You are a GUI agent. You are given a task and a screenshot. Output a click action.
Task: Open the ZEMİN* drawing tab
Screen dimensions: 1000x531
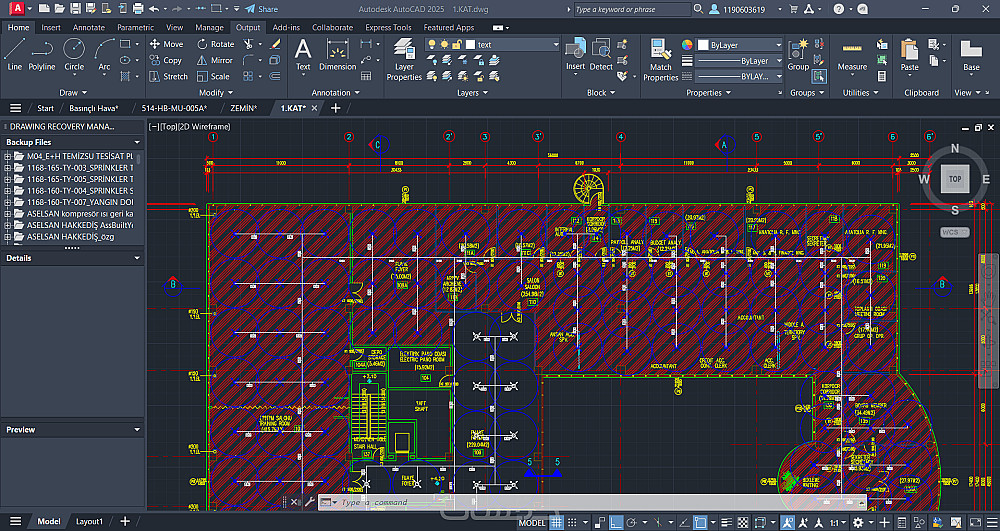[x=243, y=108]
